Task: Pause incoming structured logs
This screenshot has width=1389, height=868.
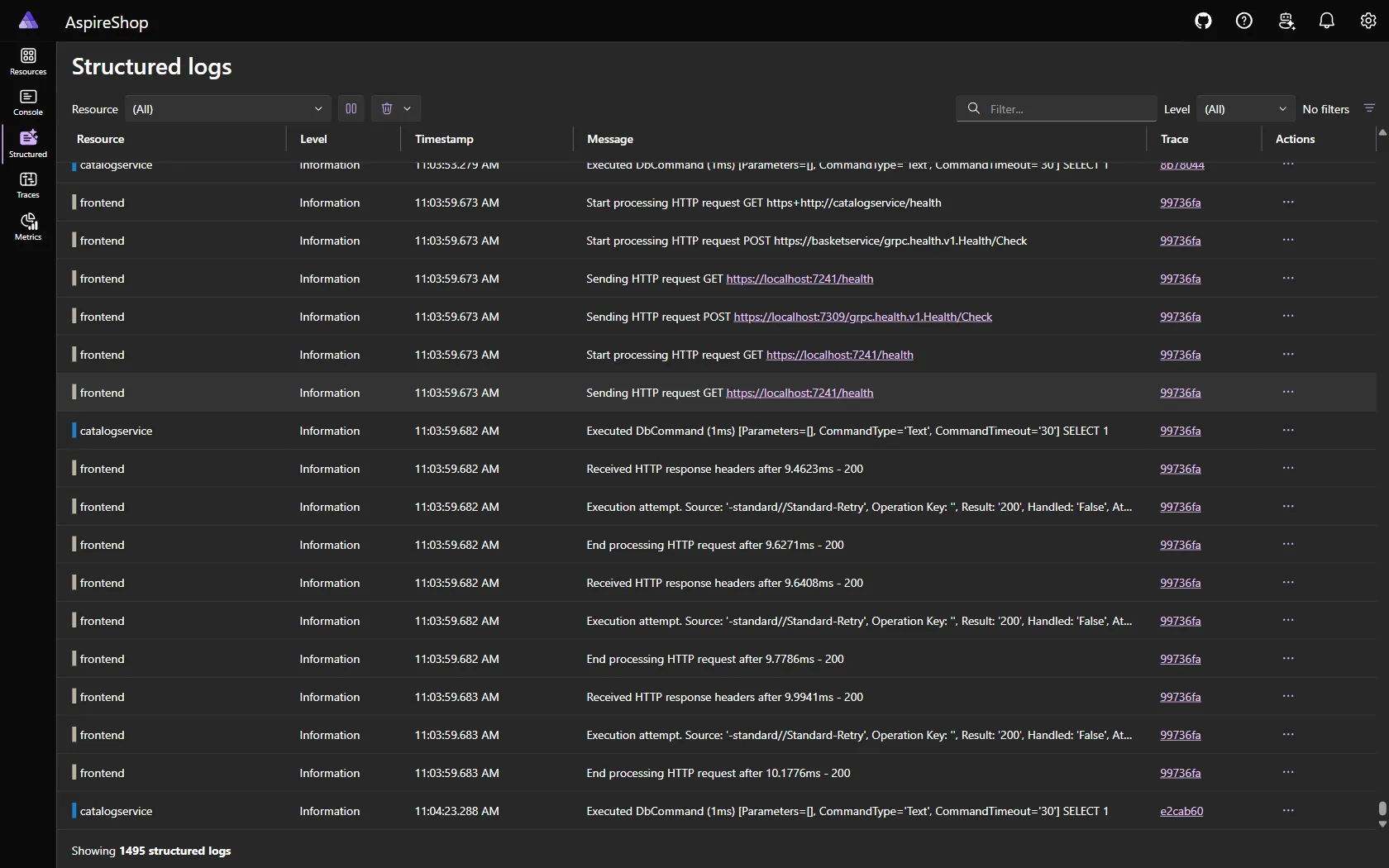Action: (x=351, y=108)
